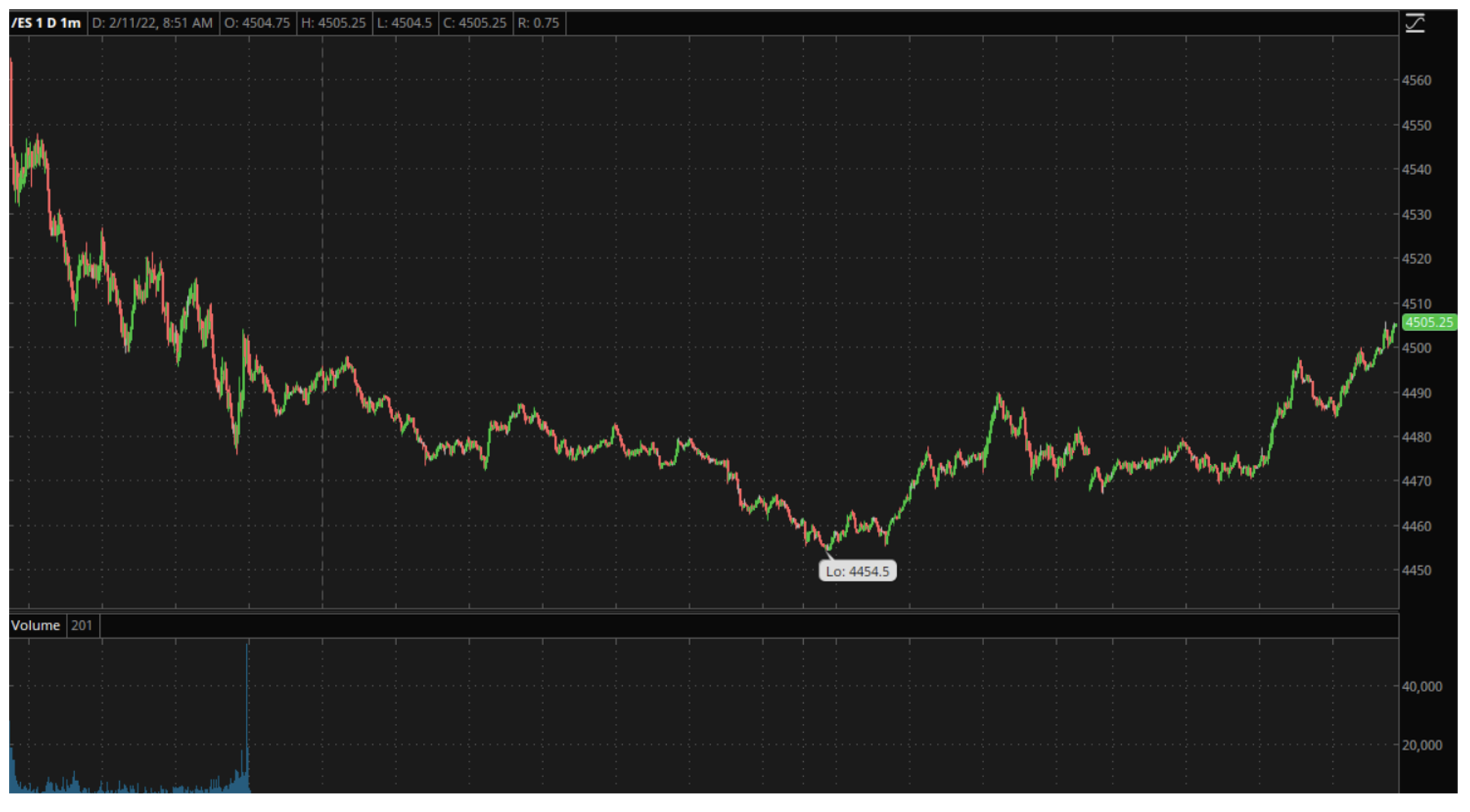The image size is (1470, 812).
Task: Click the 4470 price axis label
Action: pyautogui.click(x=1417, y=481)
